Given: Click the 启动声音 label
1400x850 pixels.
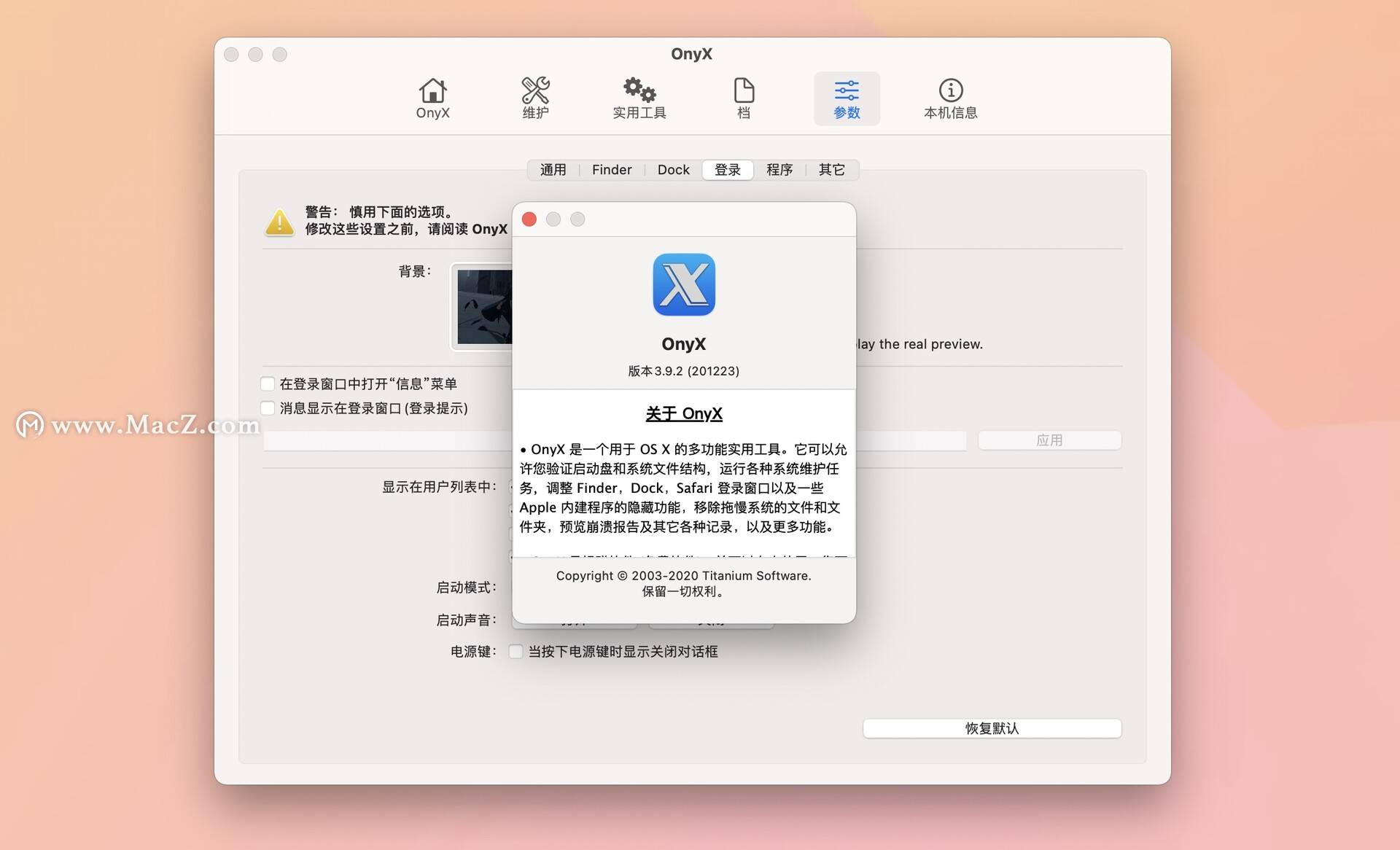Looking at the screenshot, I should [x=466, y=620].
